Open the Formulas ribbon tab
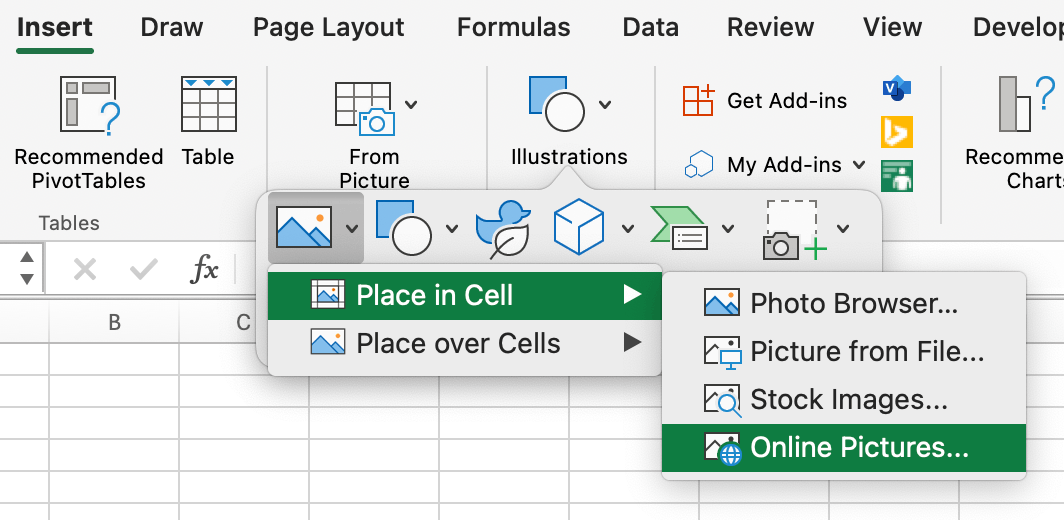 [x=513, y=28]
